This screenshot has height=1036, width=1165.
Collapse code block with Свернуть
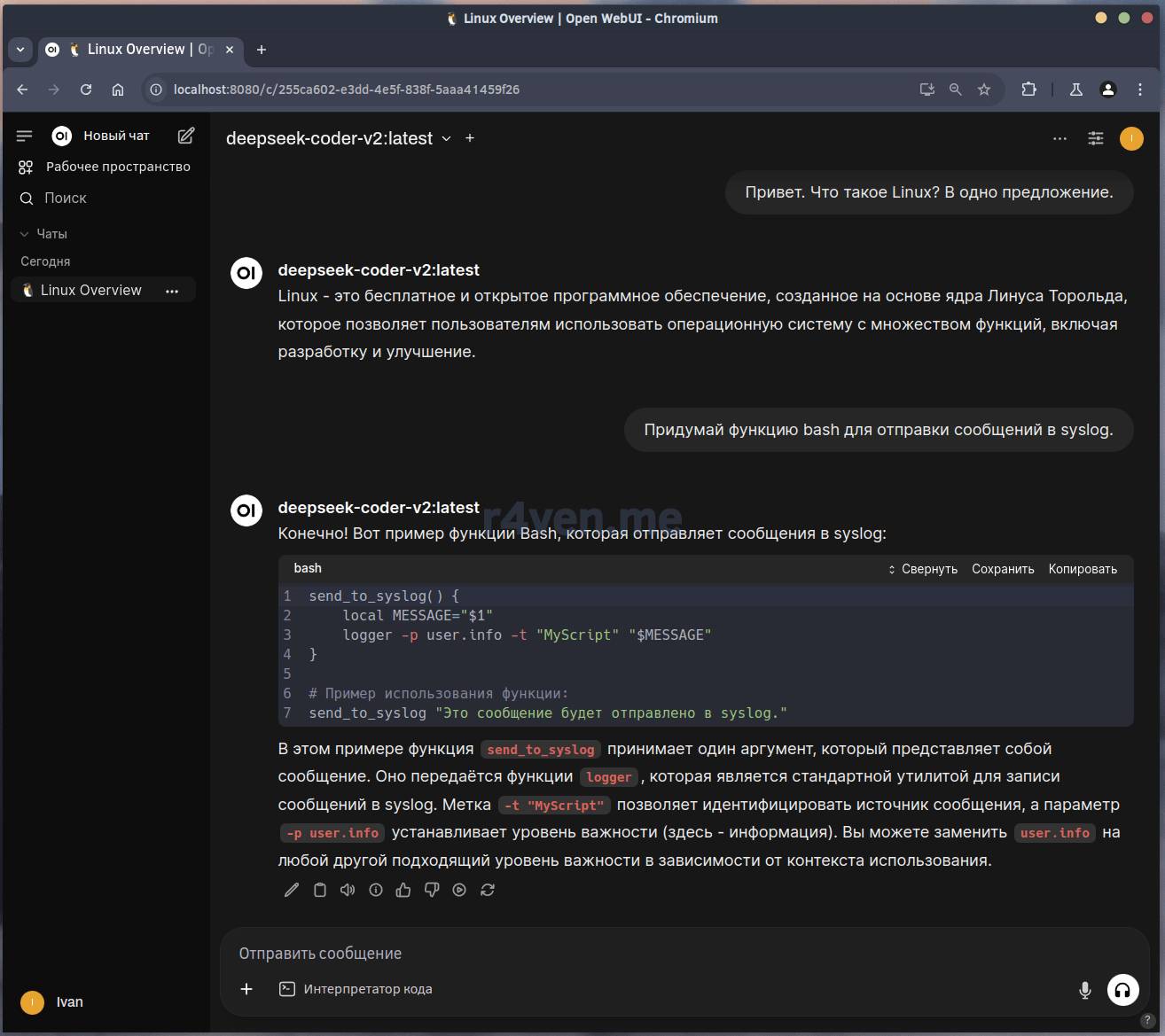(922, 569)
